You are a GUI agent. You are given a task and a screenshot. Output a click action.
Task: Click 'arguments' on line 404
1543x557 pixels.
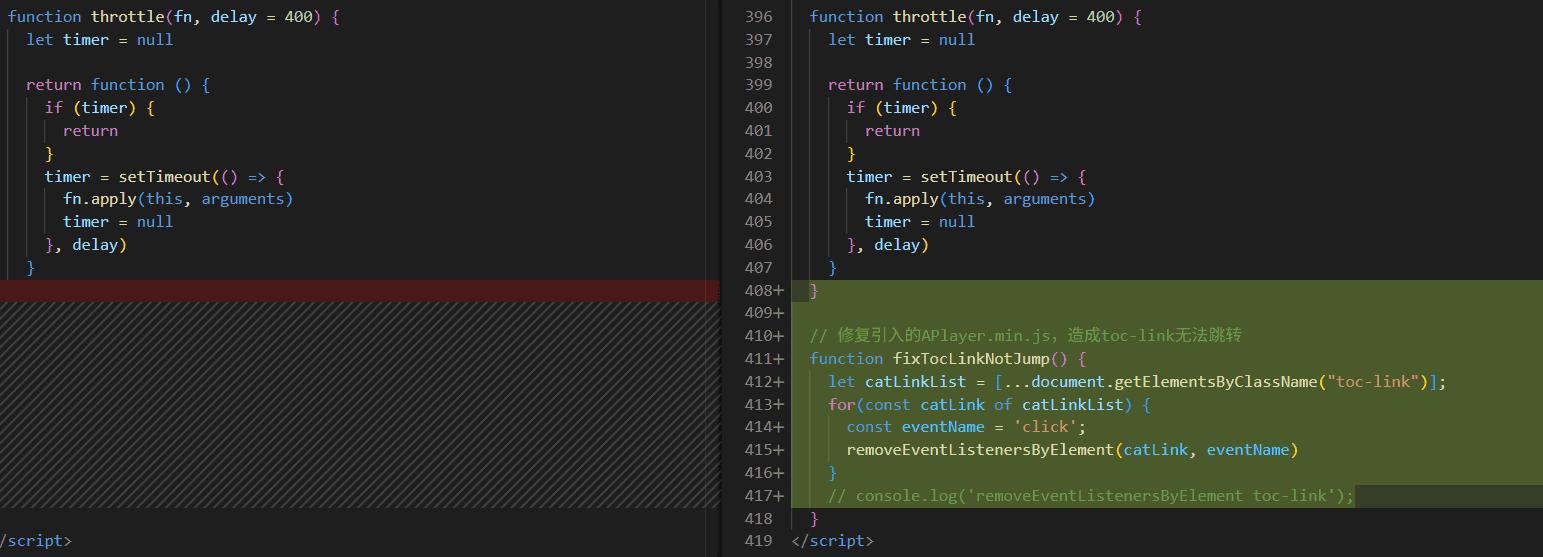coord(1045,199)
